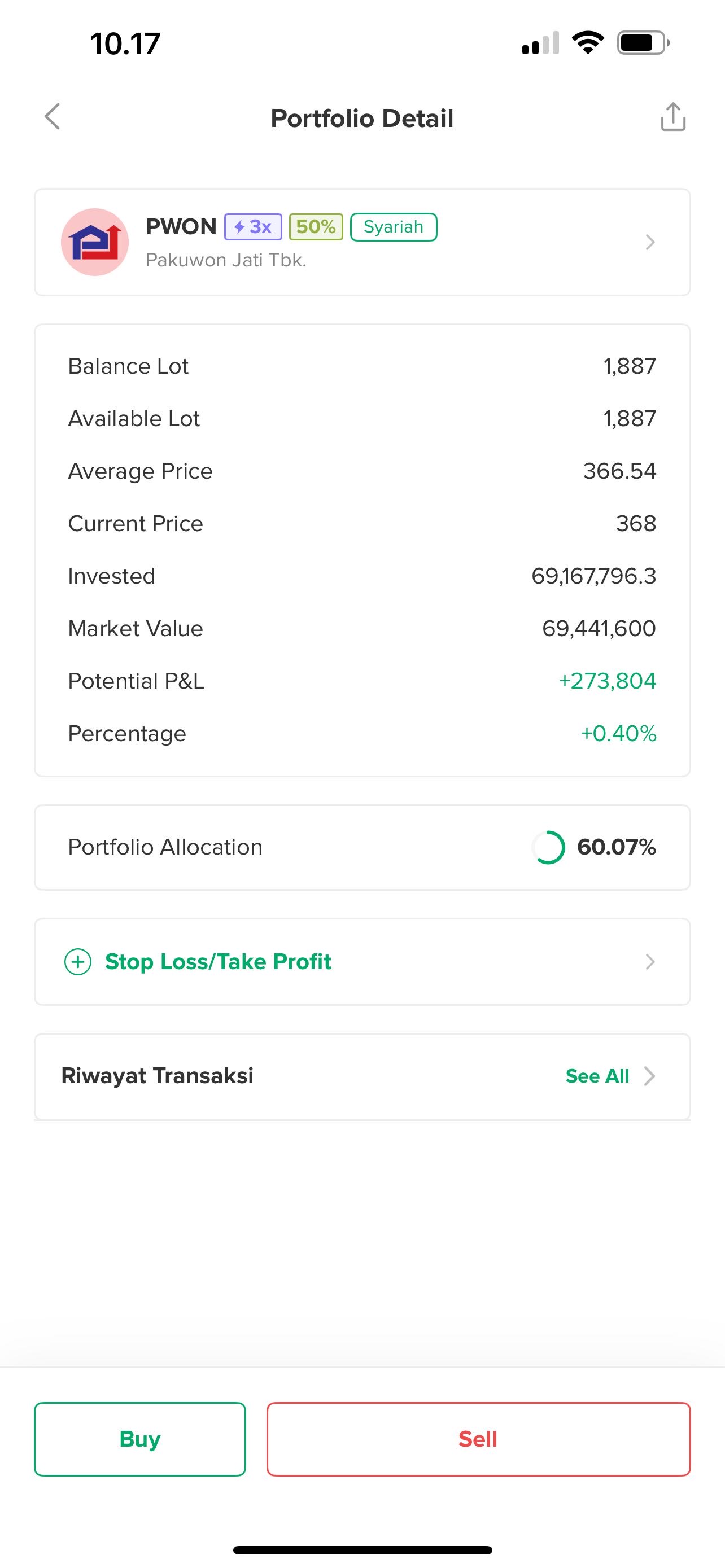The image size is (725, 1568).
Task: Tap the 3x leverage badge
Action: coord(253,227)
